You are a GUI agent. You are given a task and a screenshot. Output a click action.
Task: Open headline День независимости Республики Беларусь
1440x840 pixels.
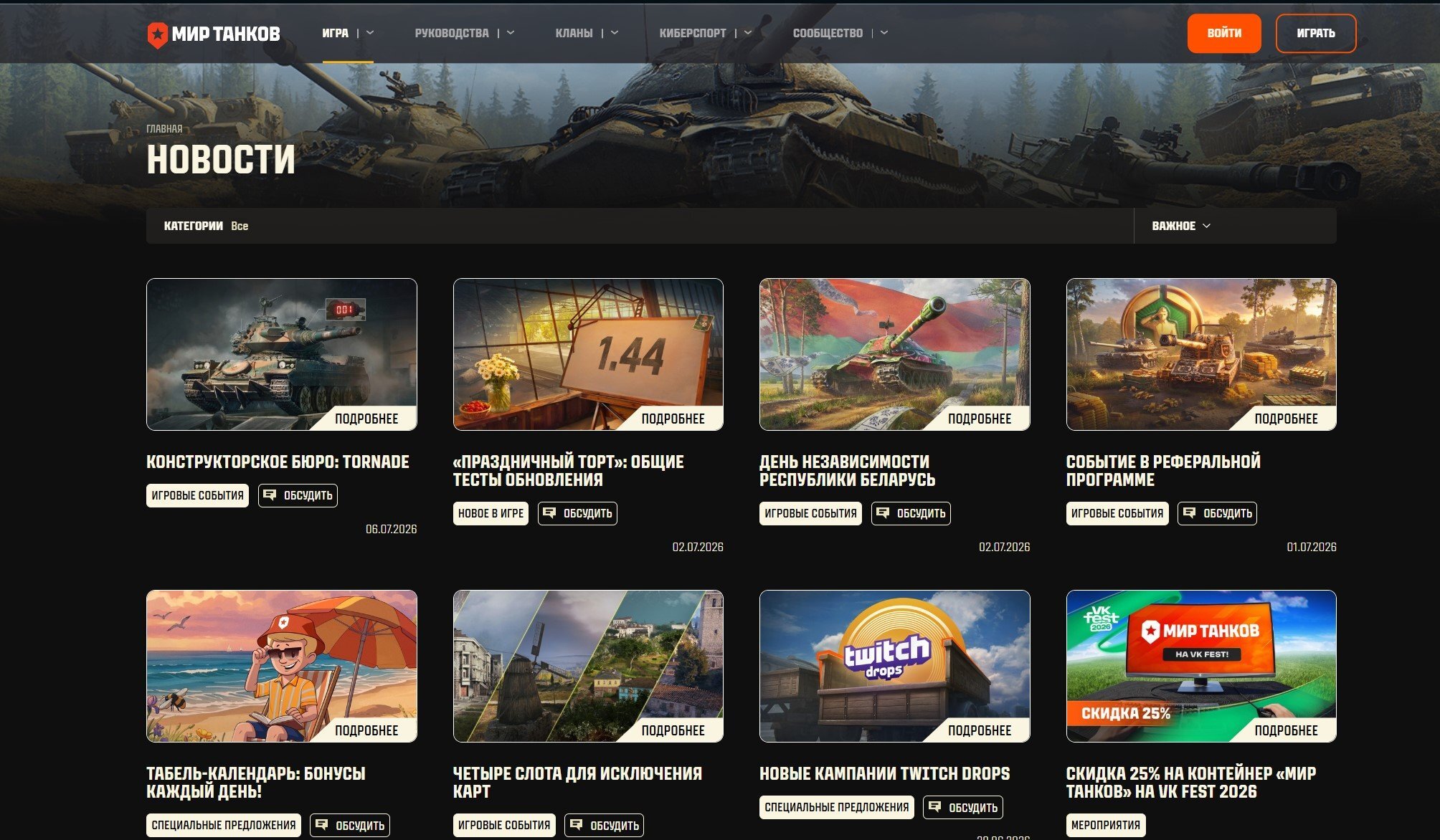pos(848,471)
